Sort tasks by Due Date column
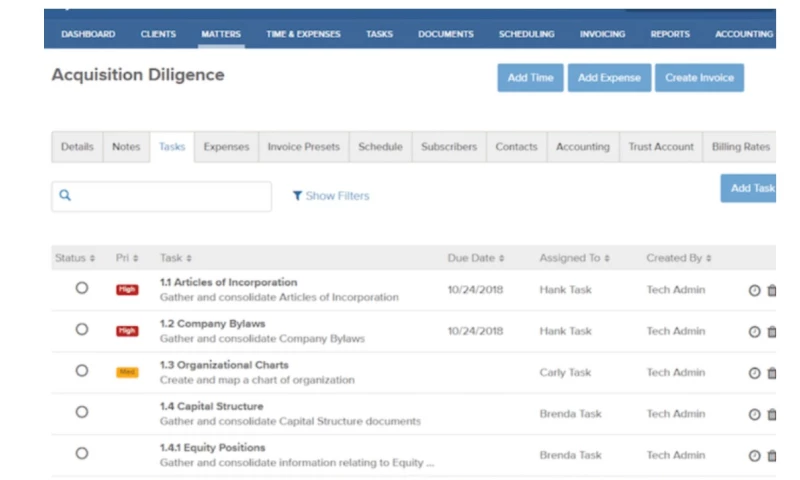Image resolution: width=800 pixels, height=480 pixels. pyautogui.click(x=475, y=258)
